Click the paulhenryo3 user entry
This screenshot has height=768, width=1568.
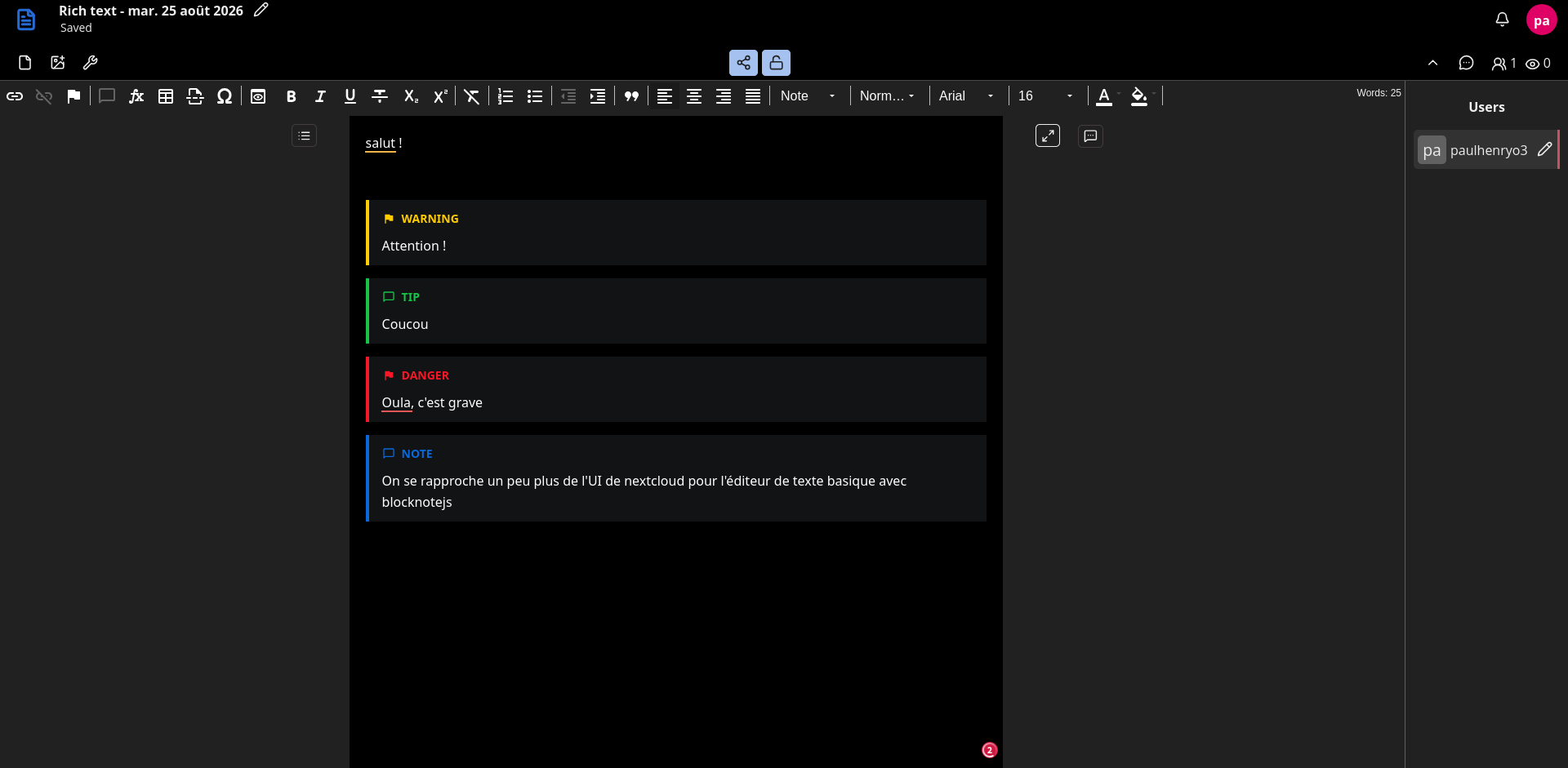pos(1486,150)
